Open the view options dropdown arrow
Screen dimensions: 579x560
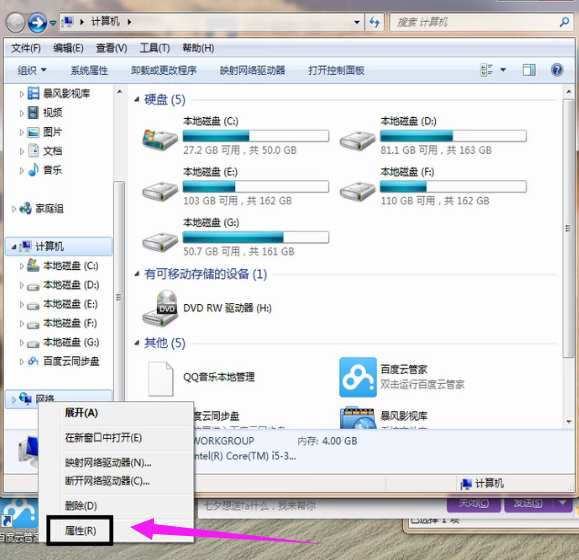503,70
